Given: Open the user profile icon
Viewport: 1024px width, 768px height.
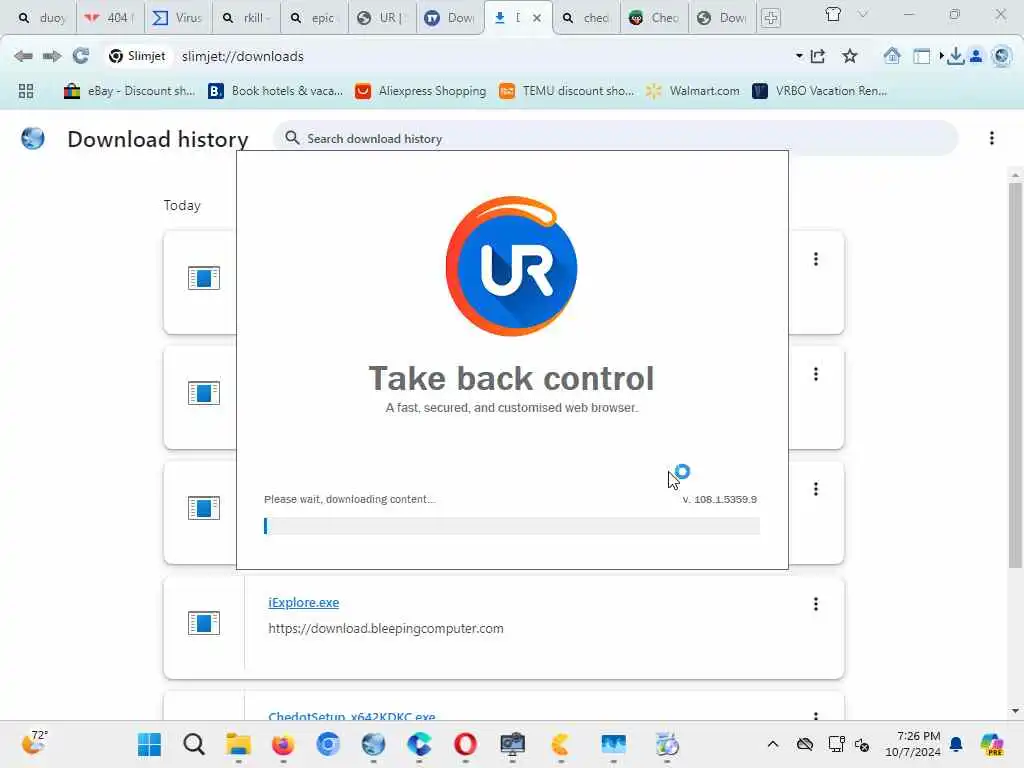Looking at the screenshot, I should (976, 56).
